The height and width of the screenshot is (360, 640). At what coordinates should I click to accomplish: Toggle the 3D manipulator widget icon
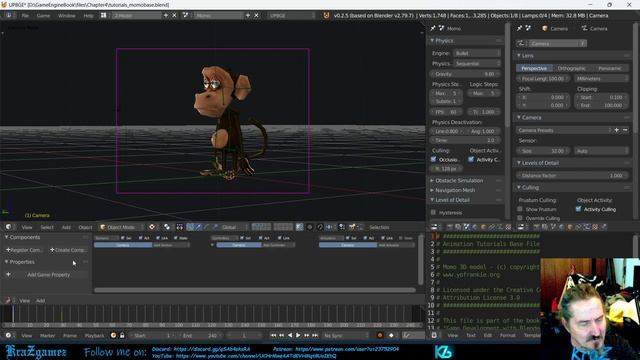191,227
